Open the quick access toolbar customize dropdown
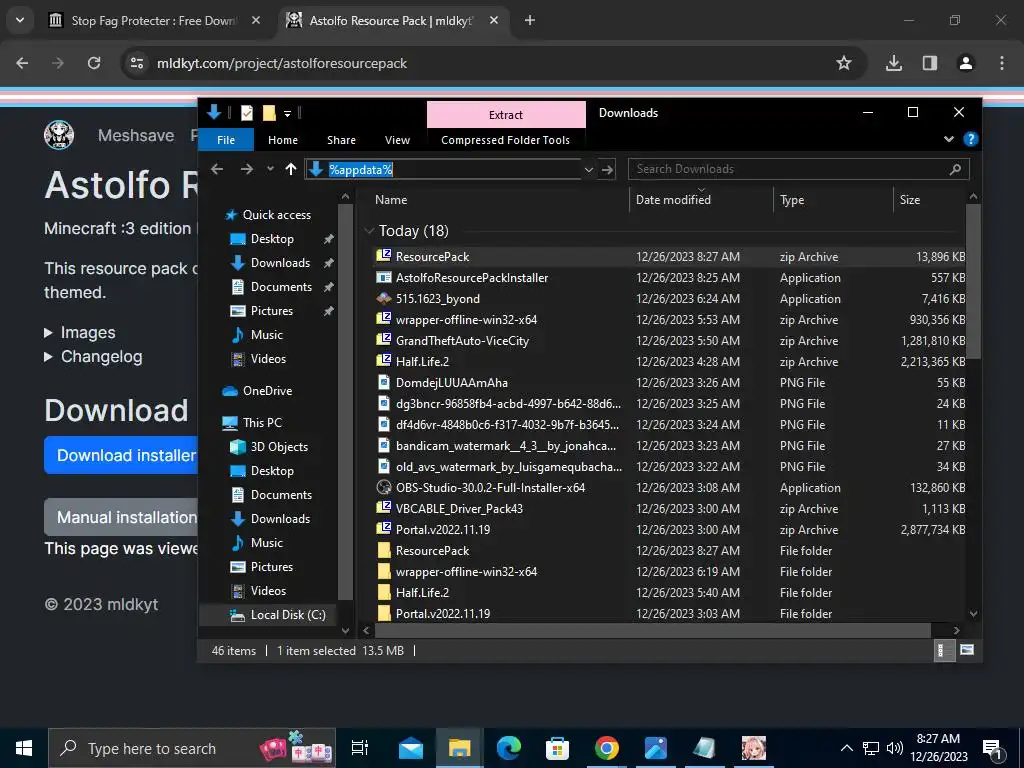 pyautogui.click(x=287, y=114)
